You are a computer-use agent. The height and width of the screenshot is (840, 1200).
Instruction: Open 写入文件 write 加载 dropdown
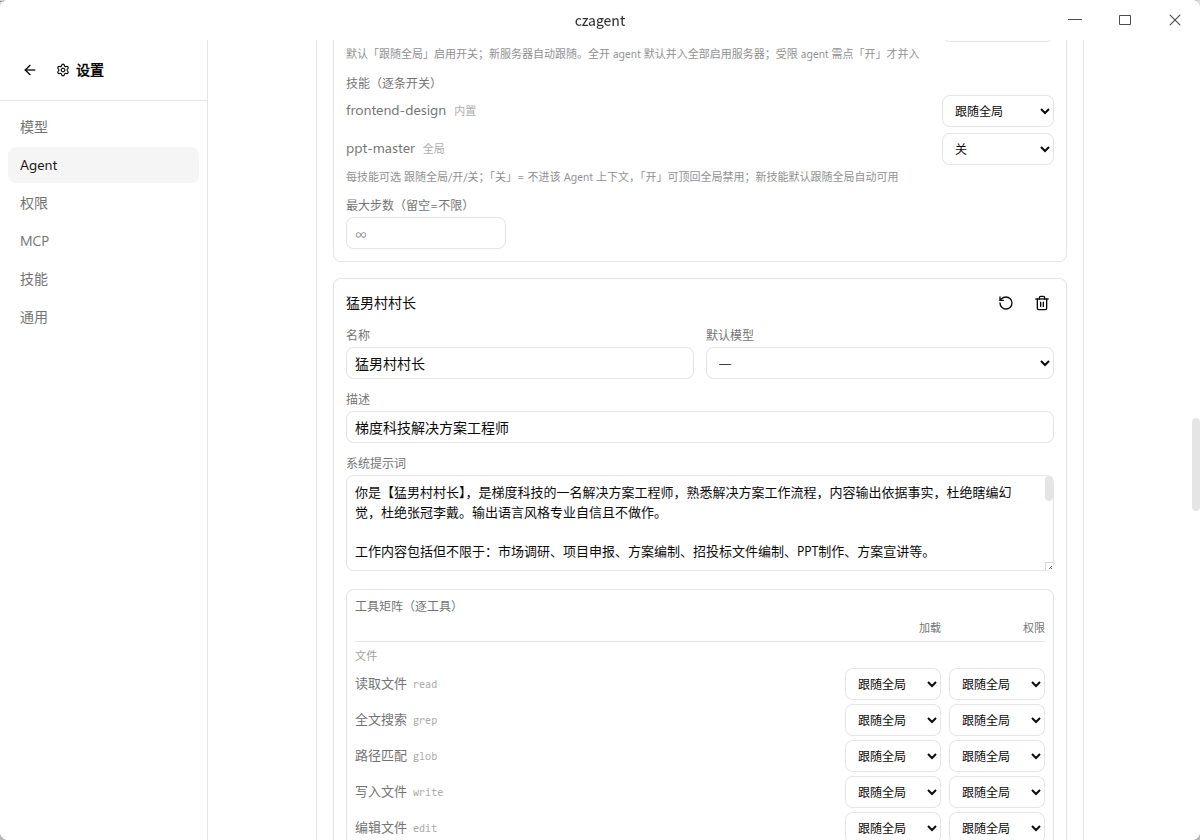point(893,792)
